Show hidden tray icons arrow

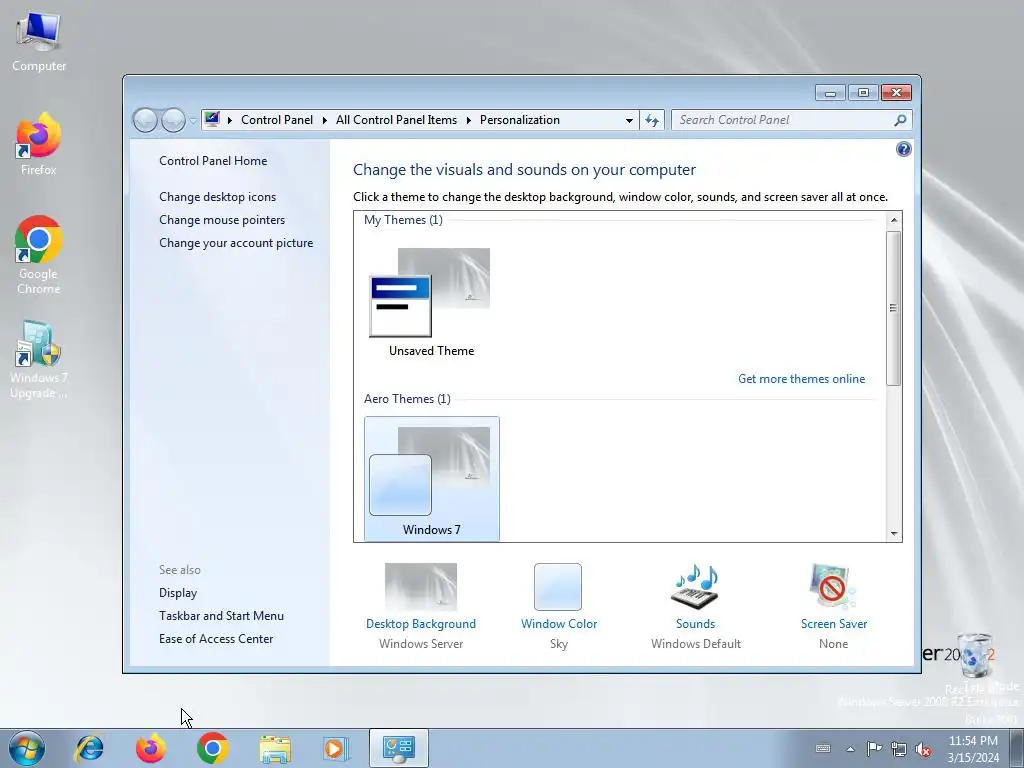[850, 749]
